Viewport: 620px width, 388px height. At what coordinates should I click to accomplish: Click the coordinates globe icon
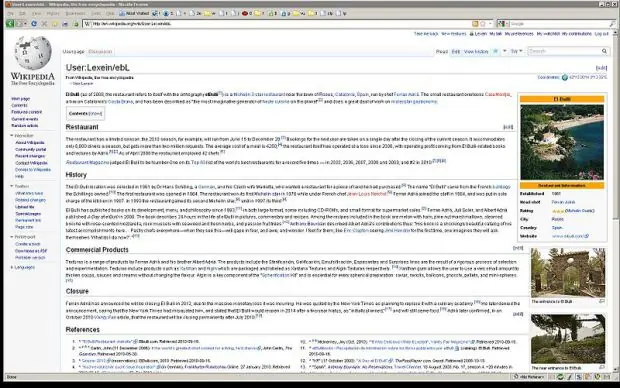pos(565,77)
